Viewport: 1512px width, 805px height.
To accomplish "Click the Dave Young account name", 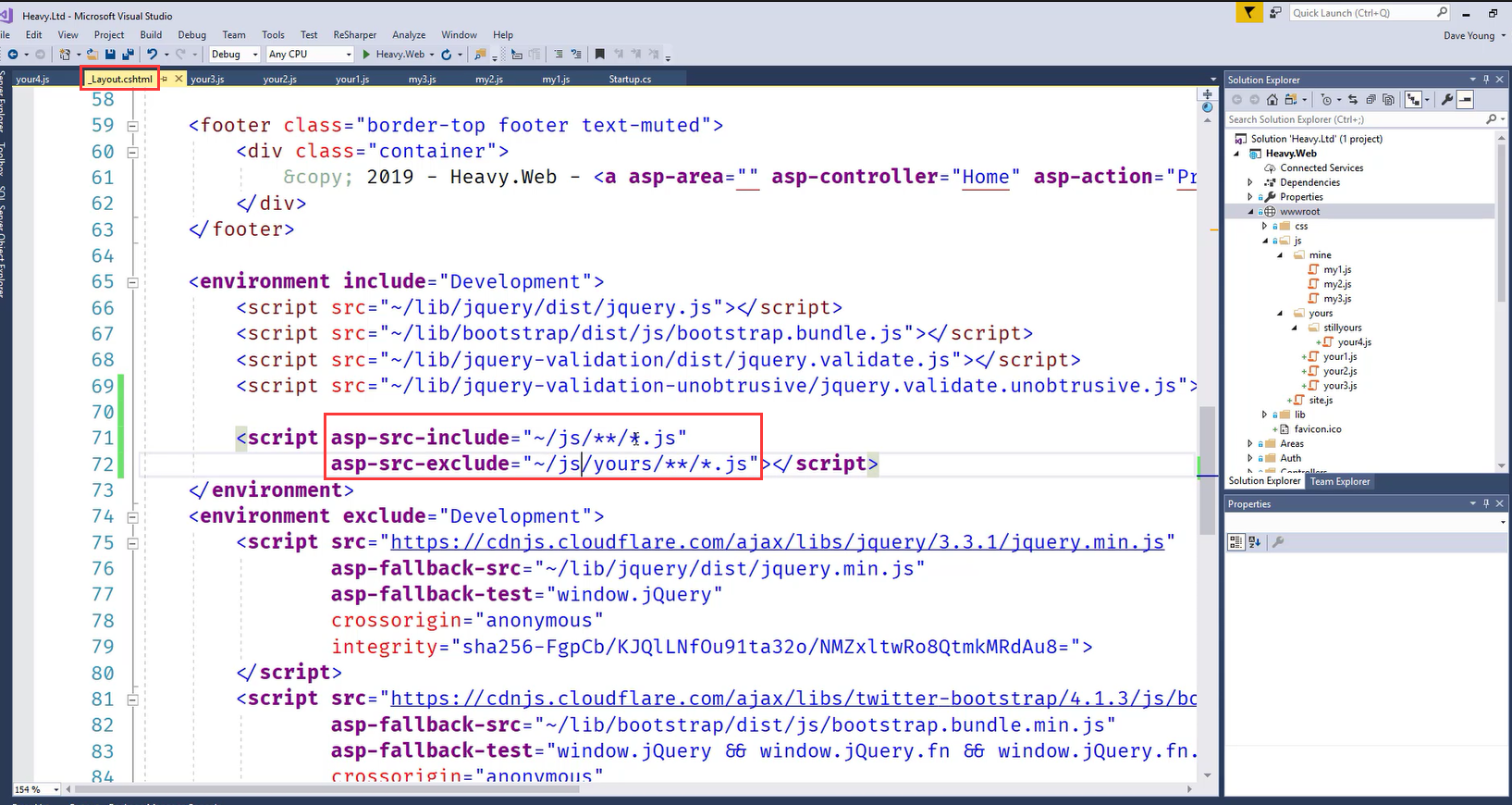I will (1469, 35).
